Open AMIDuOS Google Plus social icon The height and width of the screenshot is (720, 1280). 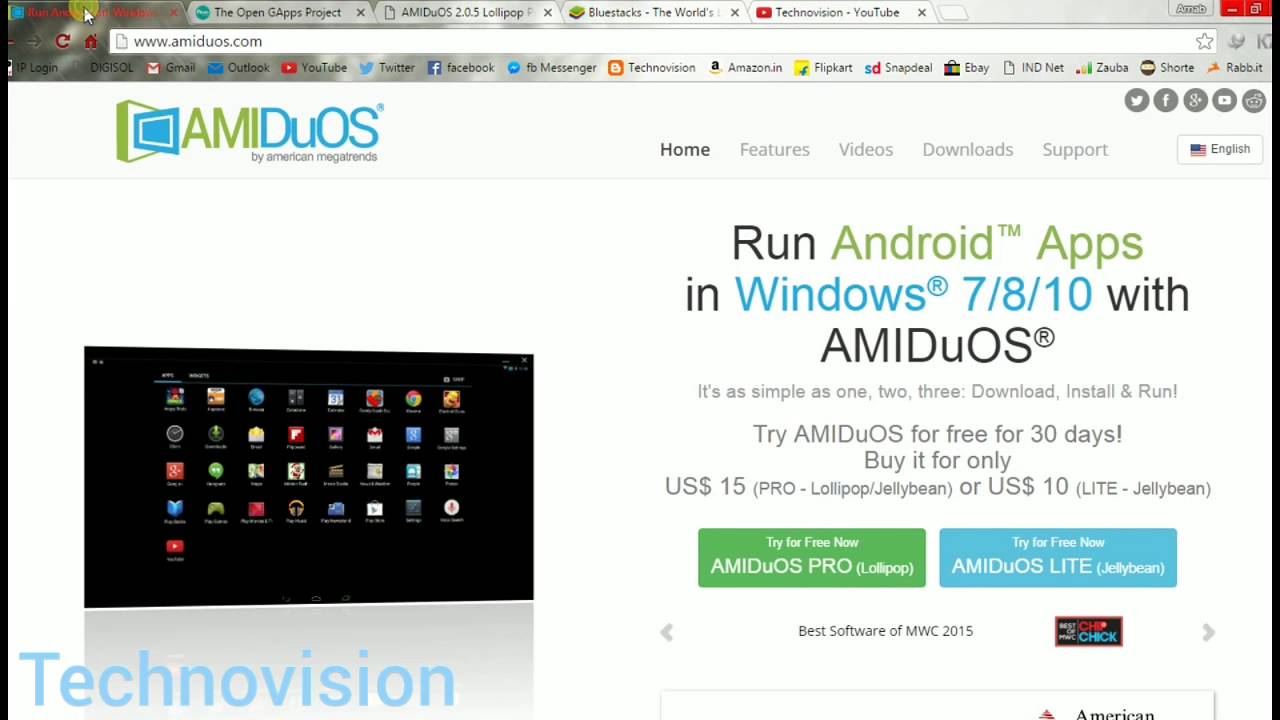coord(1195,100)
